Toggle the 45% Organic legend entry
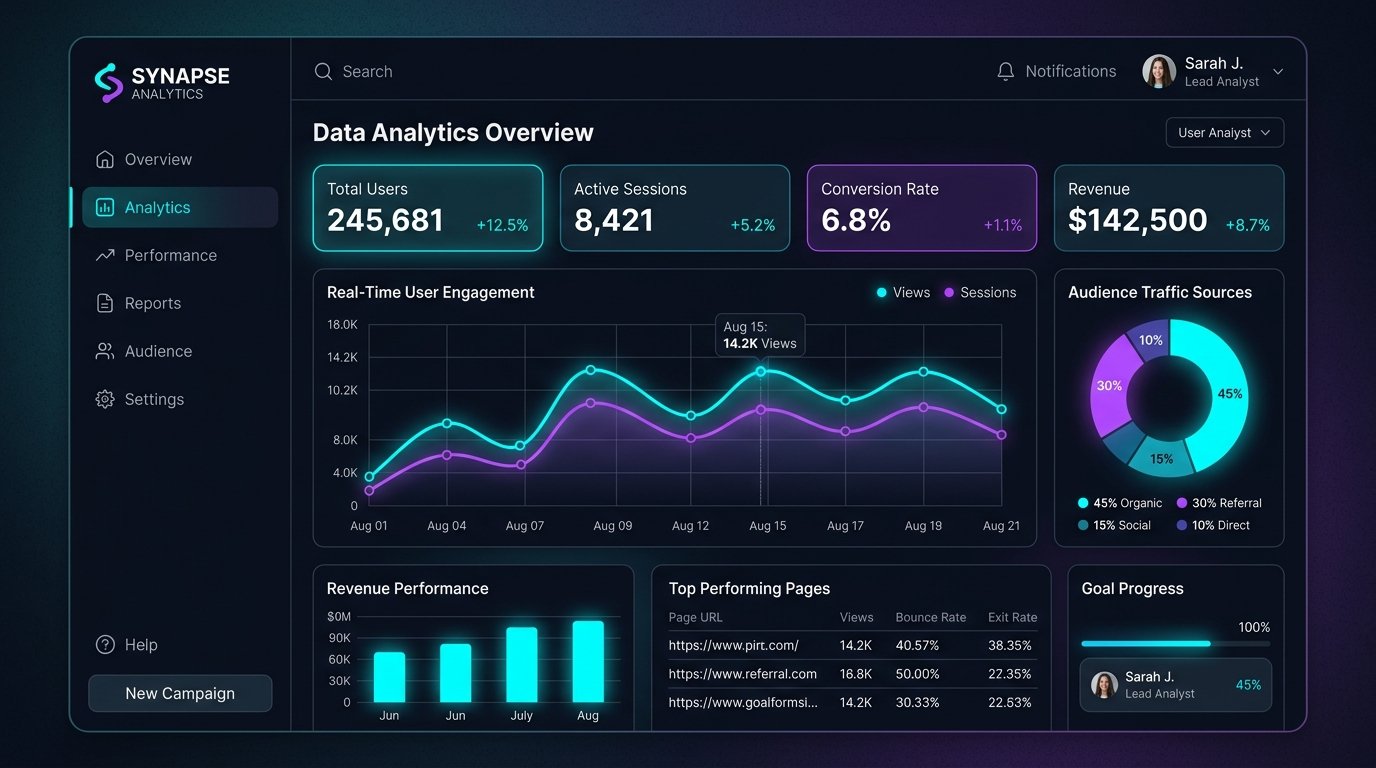This screenshot has height=768, width=1376. click(1120, 503)
